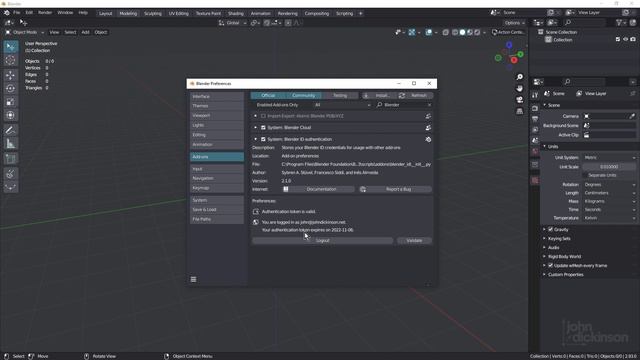Activate the Select Box tool

tap(11, 47)
